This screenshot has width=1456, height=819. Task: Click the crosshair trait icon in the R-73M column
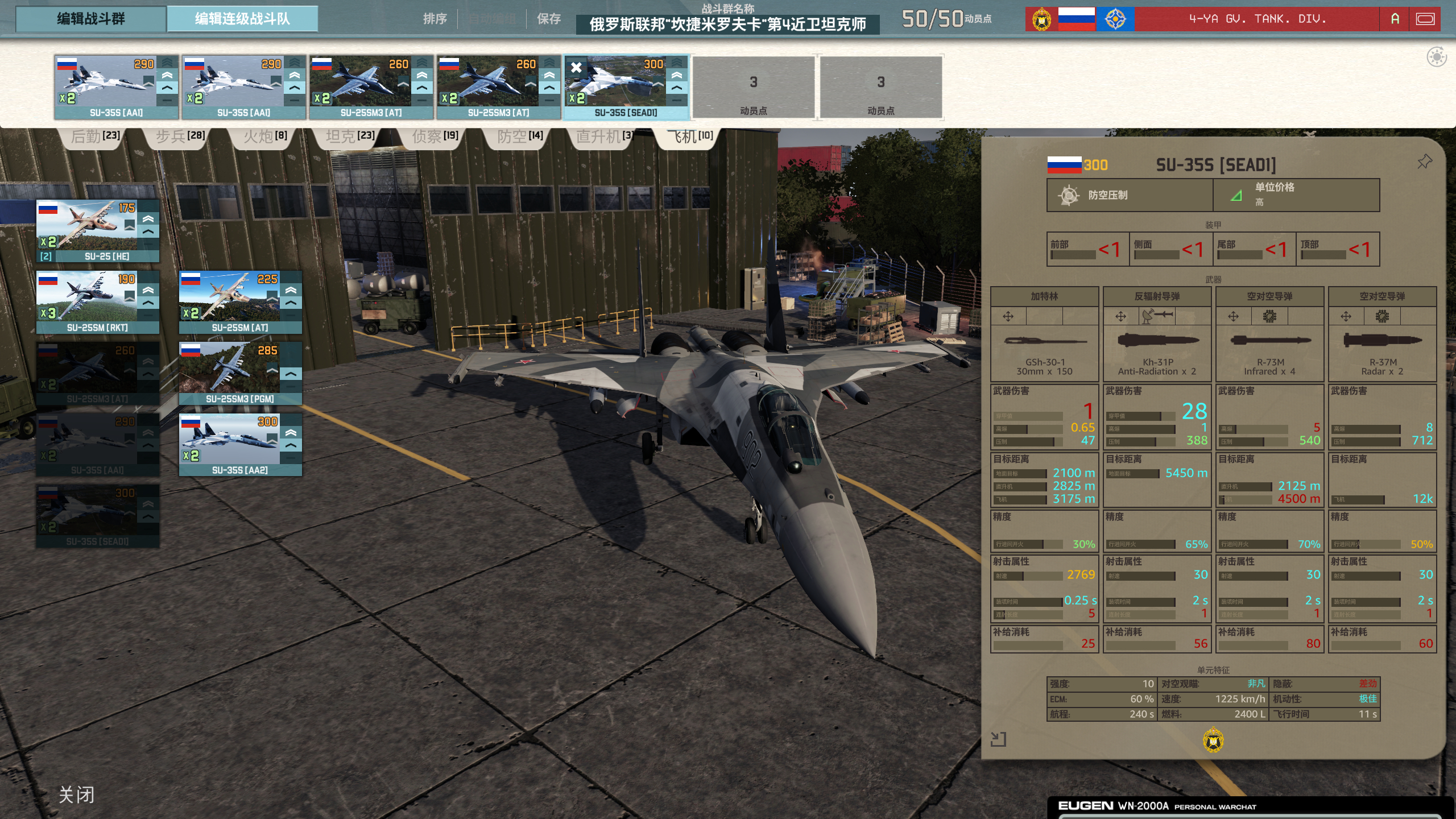point(1233,316)
